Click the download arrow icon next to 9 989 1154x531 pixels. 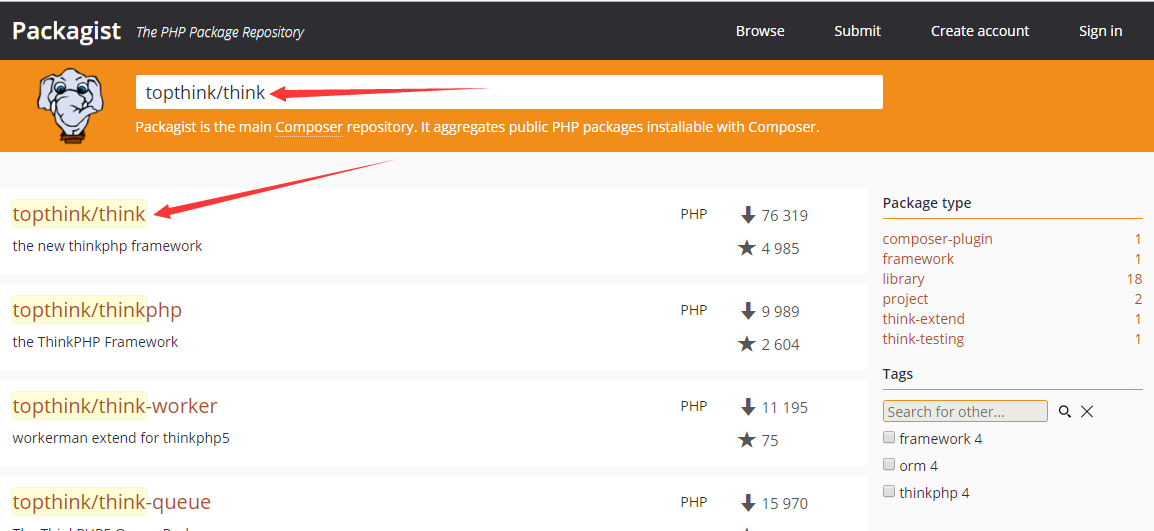(x=748, y=311)
